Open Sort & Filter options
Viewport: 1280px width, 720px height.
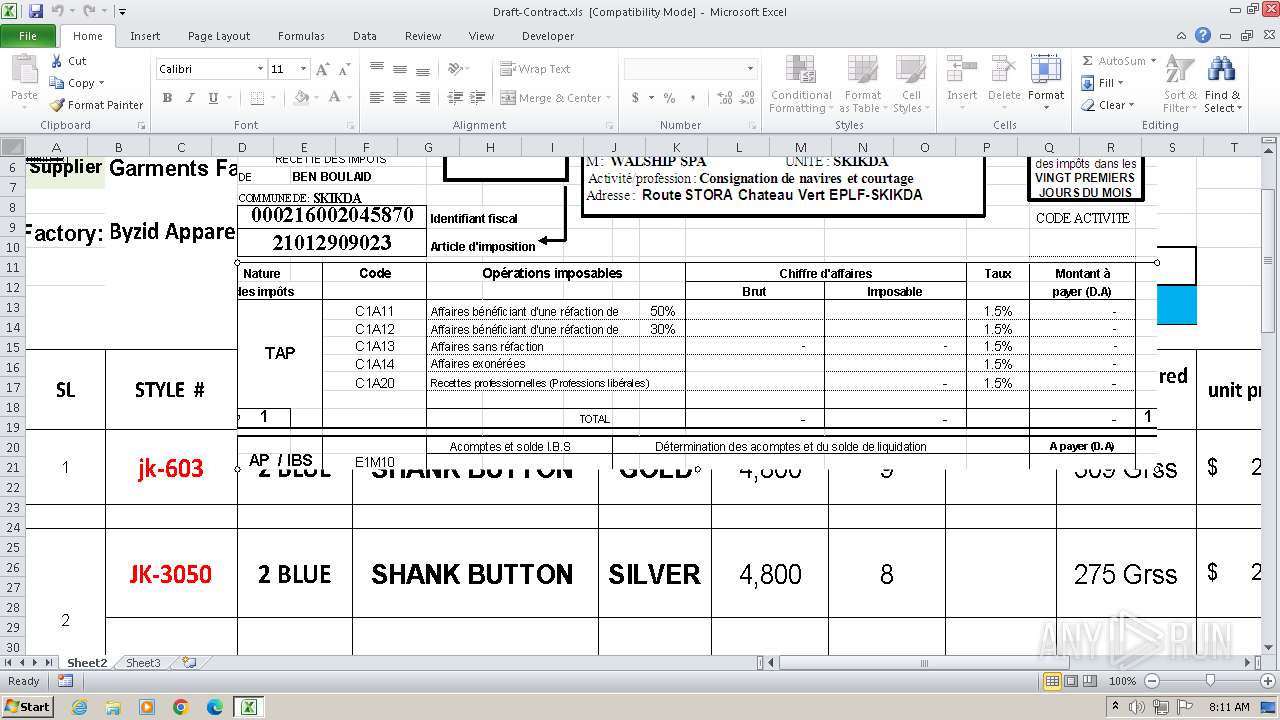1180,85
